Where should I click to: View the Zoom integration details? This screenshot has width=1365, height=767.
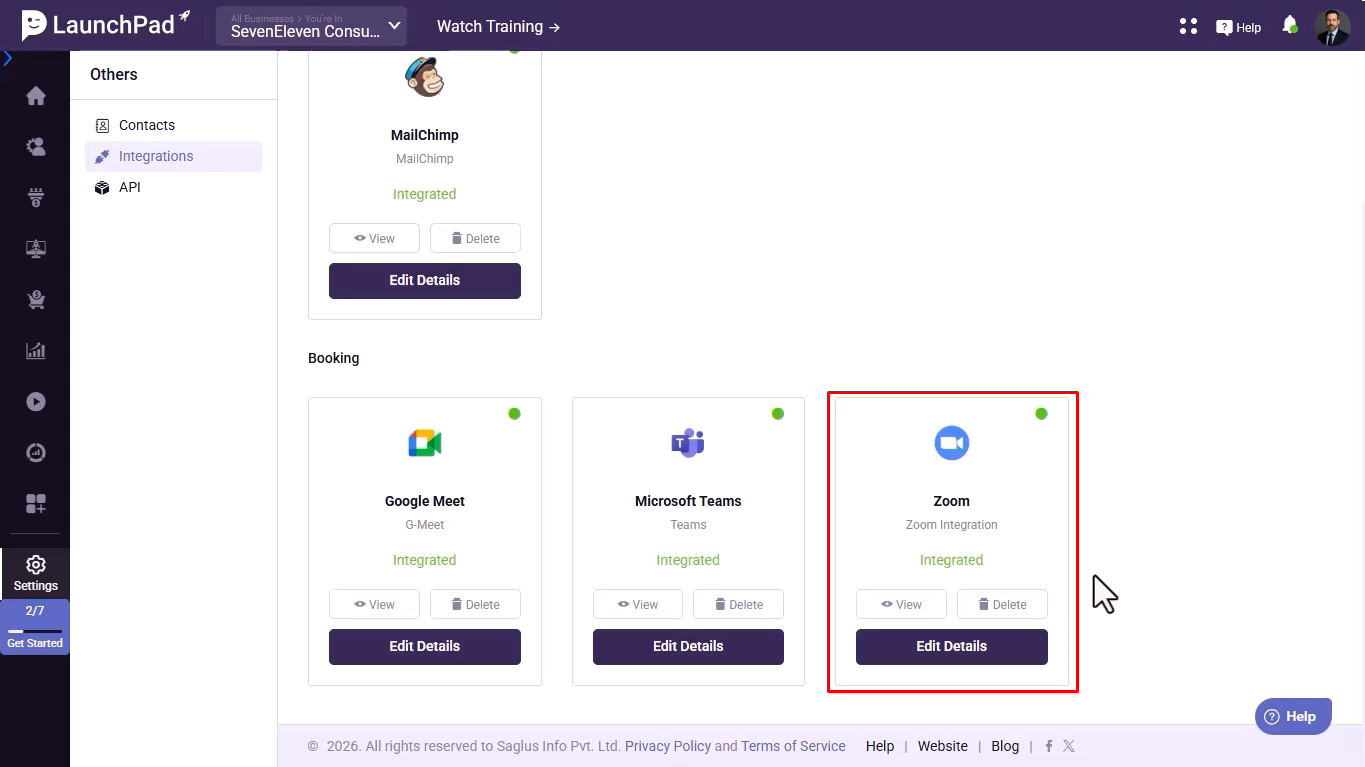[900, 604]
